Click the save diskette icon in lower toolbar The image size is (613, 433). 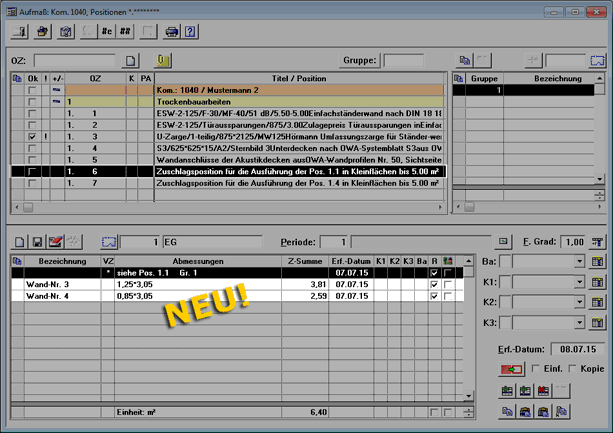tap(37, 242)
